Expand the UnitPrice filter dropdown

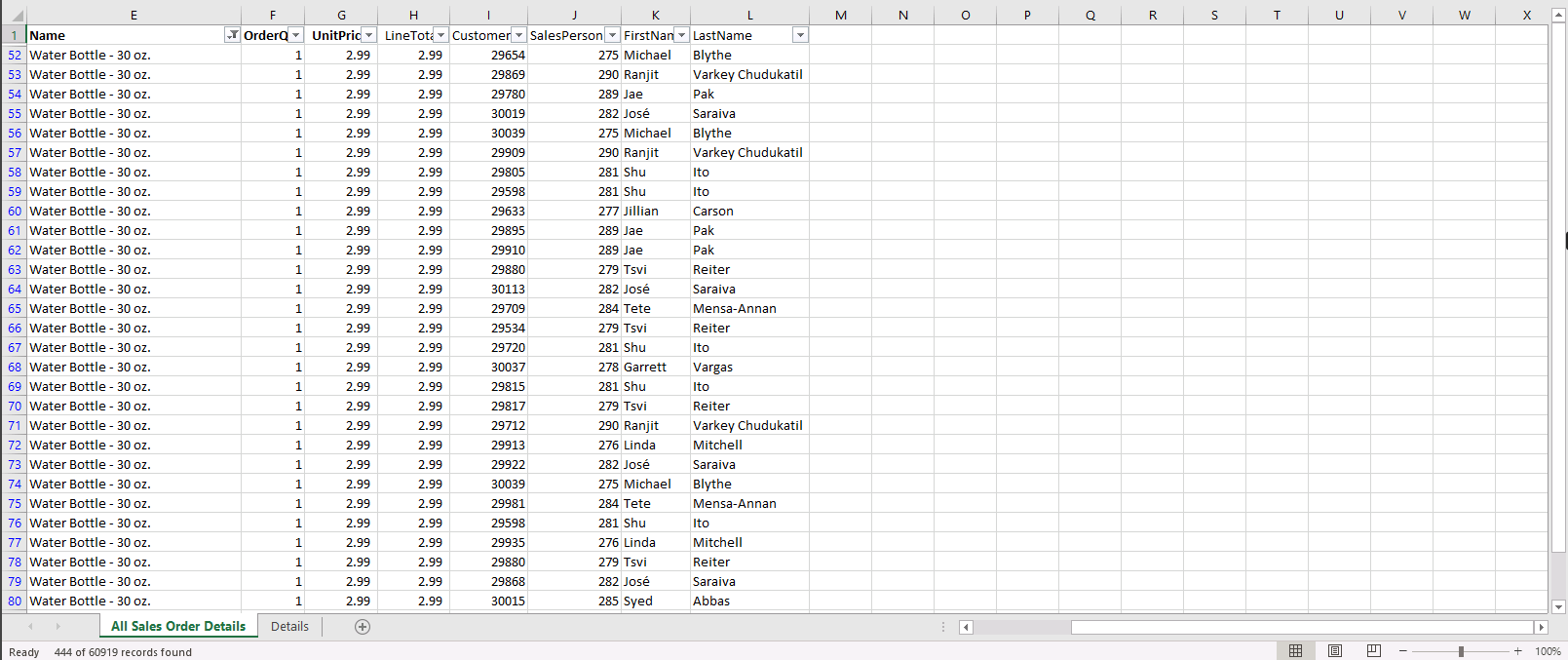click(x=369, y=35)
